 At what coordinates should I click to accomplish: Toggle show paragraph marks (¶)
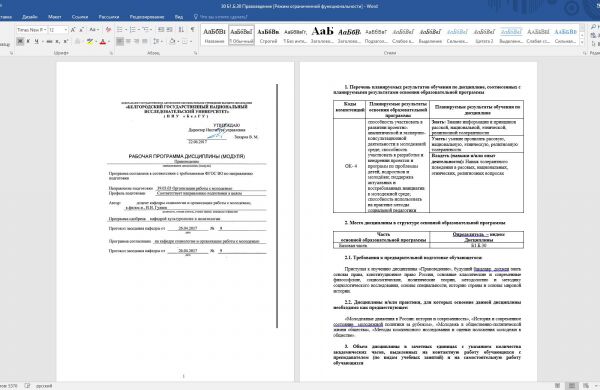tap(192, 29)
